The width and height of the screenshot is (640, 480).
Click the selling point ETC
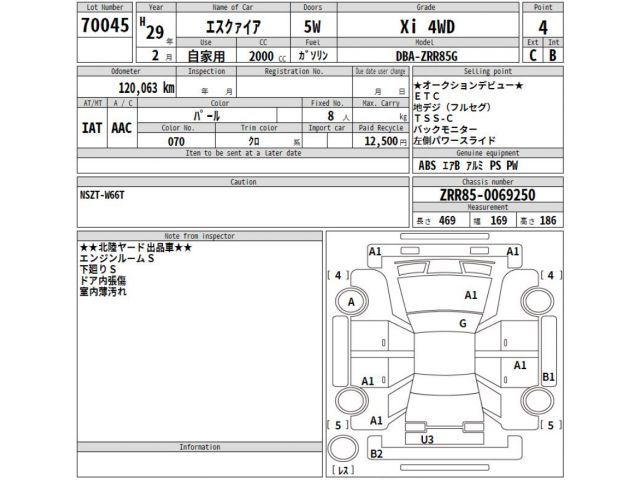click(x=427, y=96)
